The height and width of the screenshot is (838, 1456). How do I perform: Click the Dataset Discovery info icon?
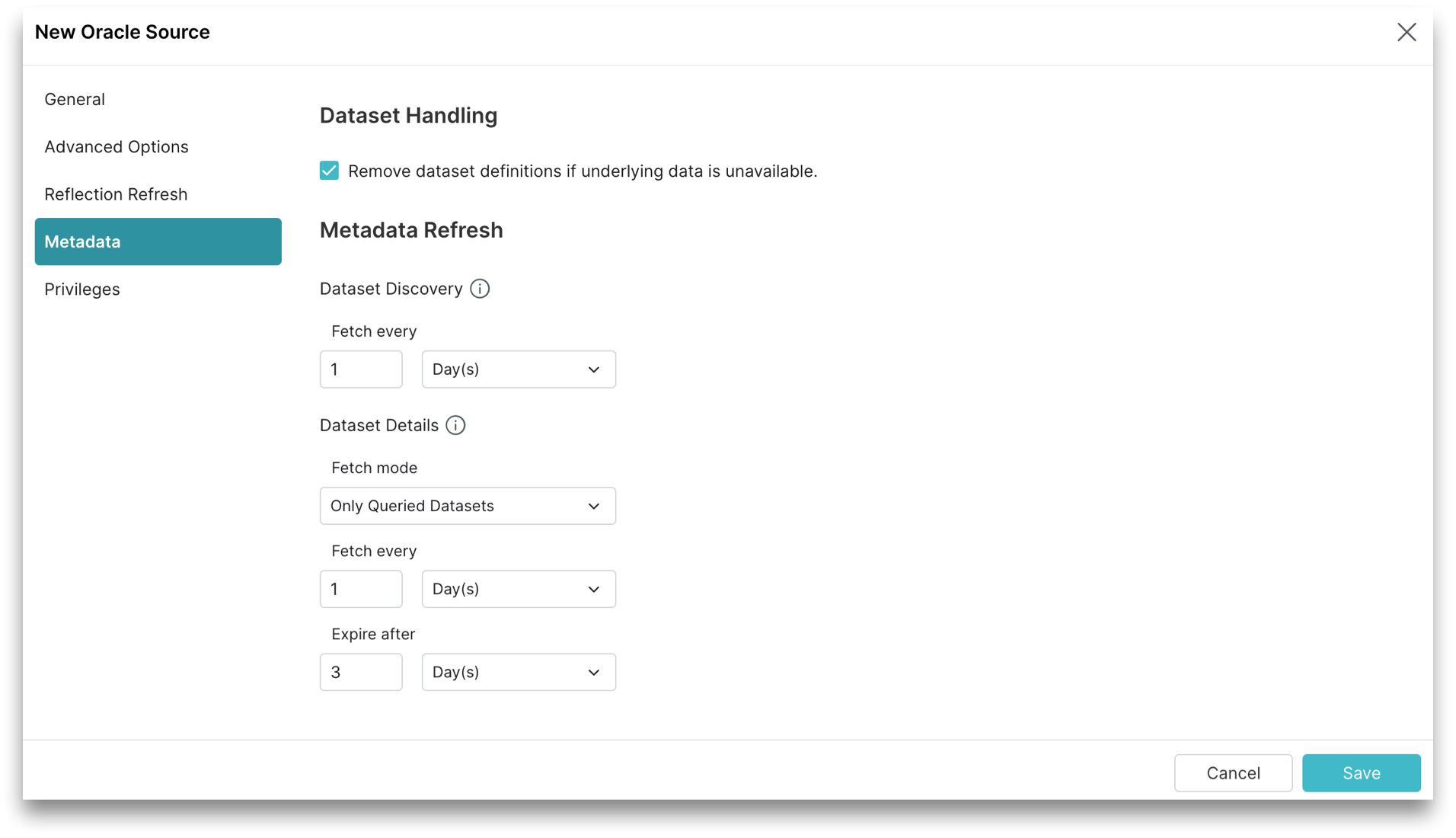(480, 288)
